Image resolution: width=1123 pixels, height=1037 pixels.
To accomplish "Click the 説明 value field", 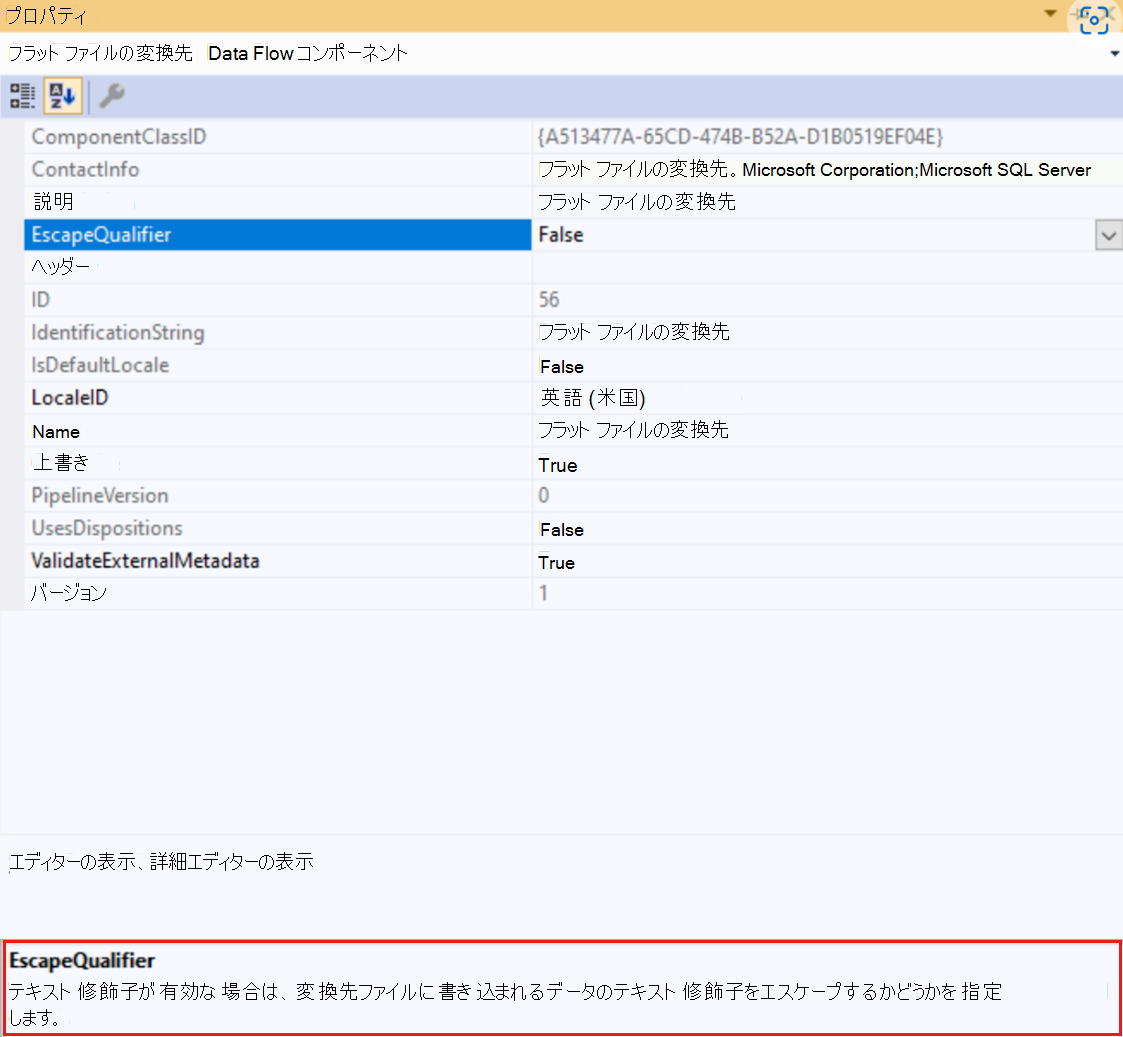I will (827, 202).
